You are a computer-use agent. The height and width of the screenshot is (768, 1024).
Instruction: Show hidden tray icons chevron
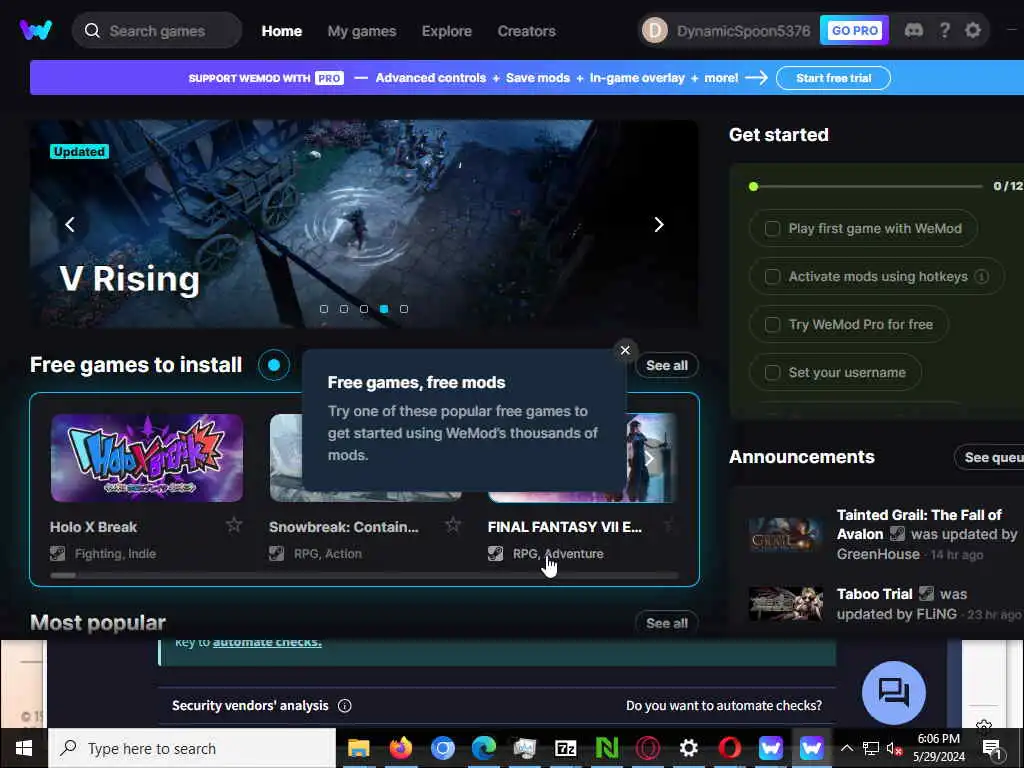tap(846, 748)
